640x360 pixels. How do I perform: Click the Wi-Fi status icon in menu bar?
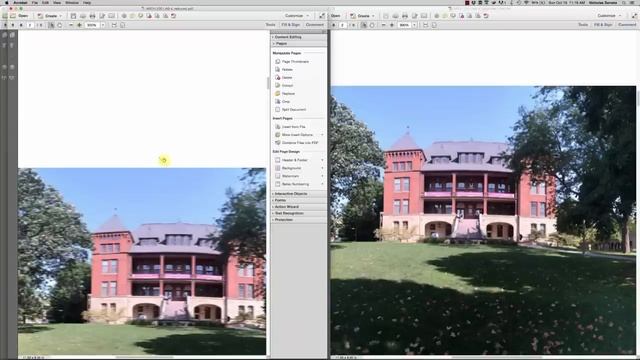pyautogui.click(x=526, y=2)
